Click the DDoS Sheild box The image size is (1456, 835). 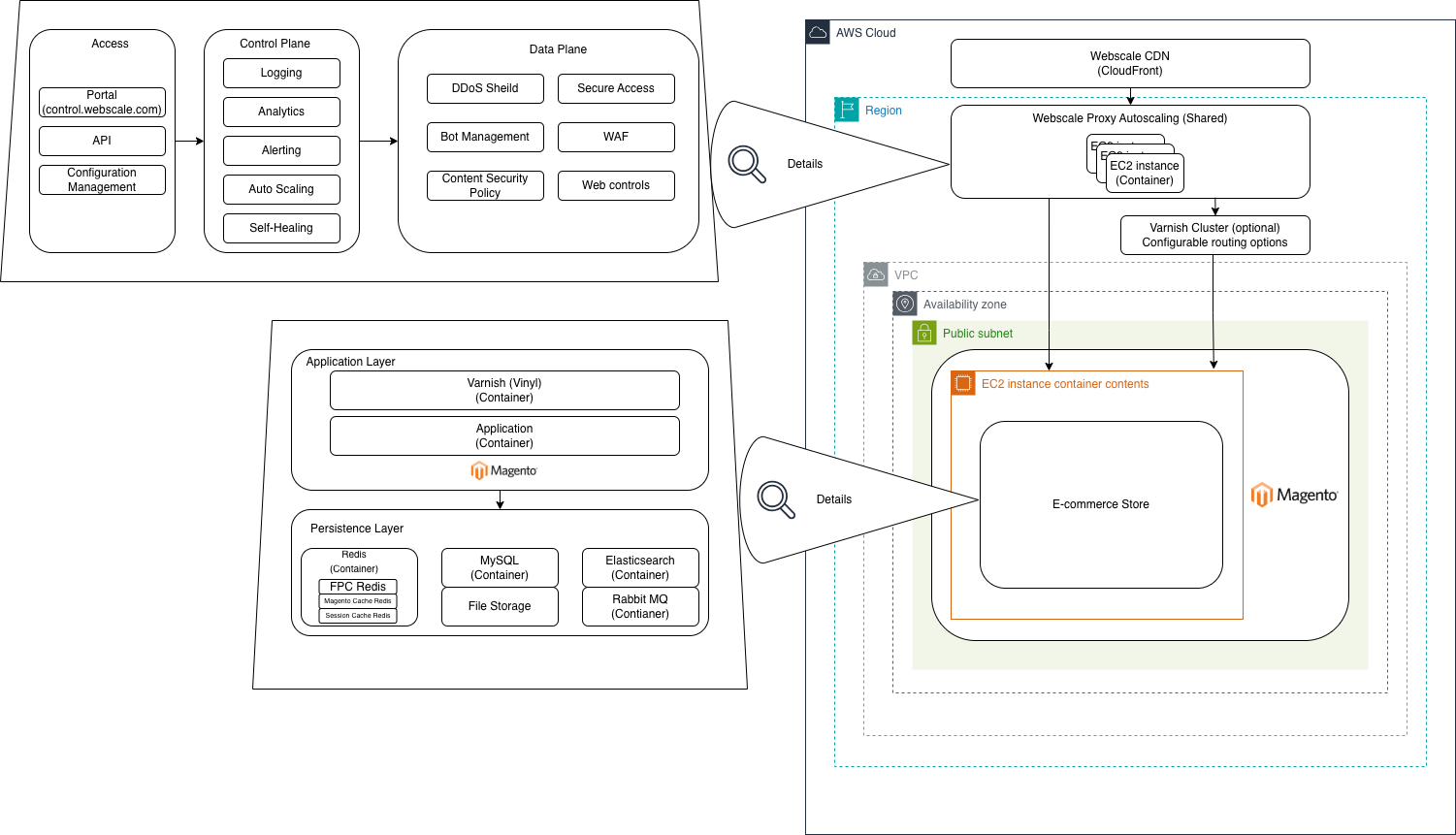[485, 88]
